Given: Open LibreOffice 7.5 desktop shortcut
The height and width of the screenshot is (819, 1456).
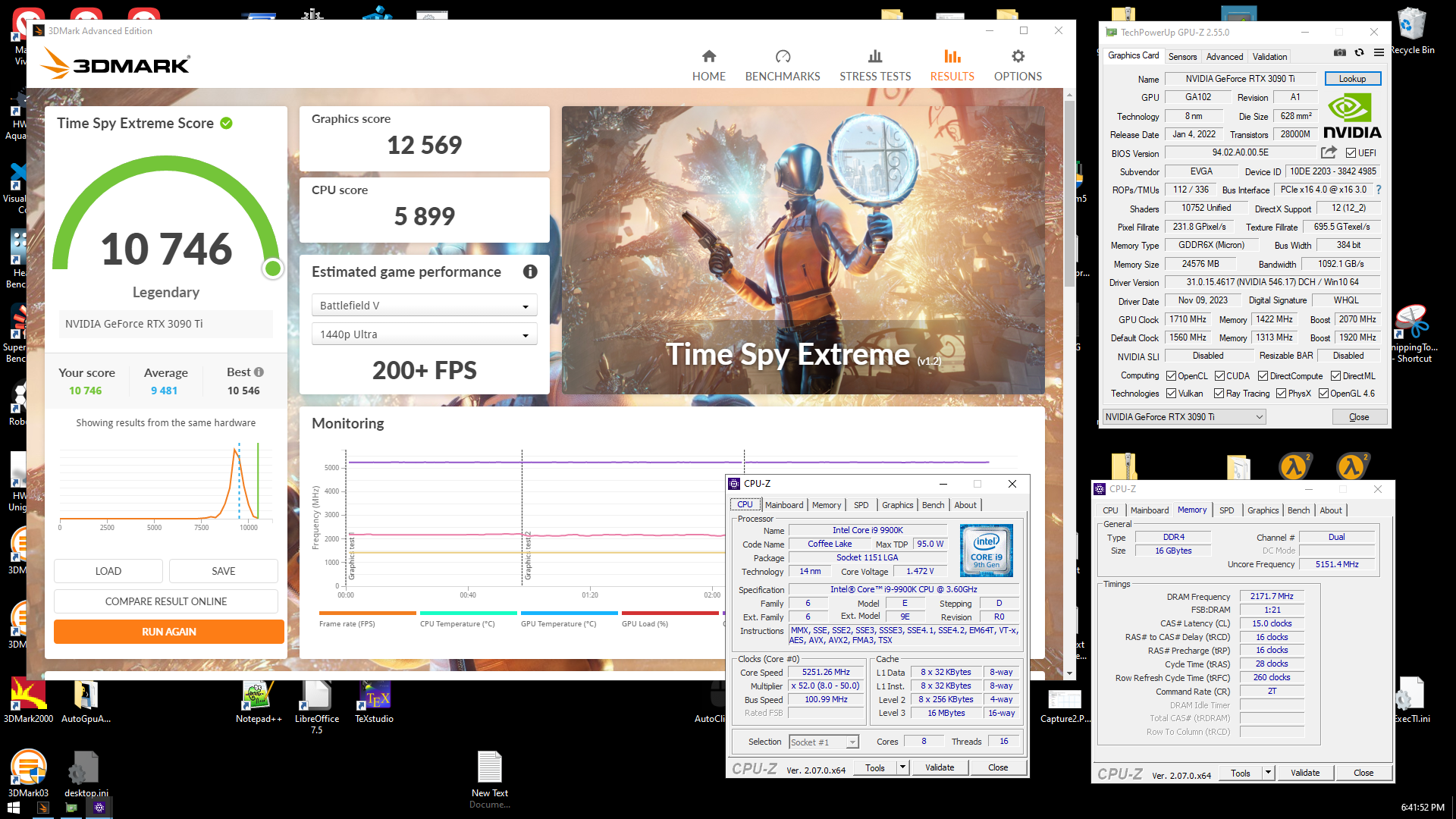Looking at the screenshot, I should click(x=316, y=707).
